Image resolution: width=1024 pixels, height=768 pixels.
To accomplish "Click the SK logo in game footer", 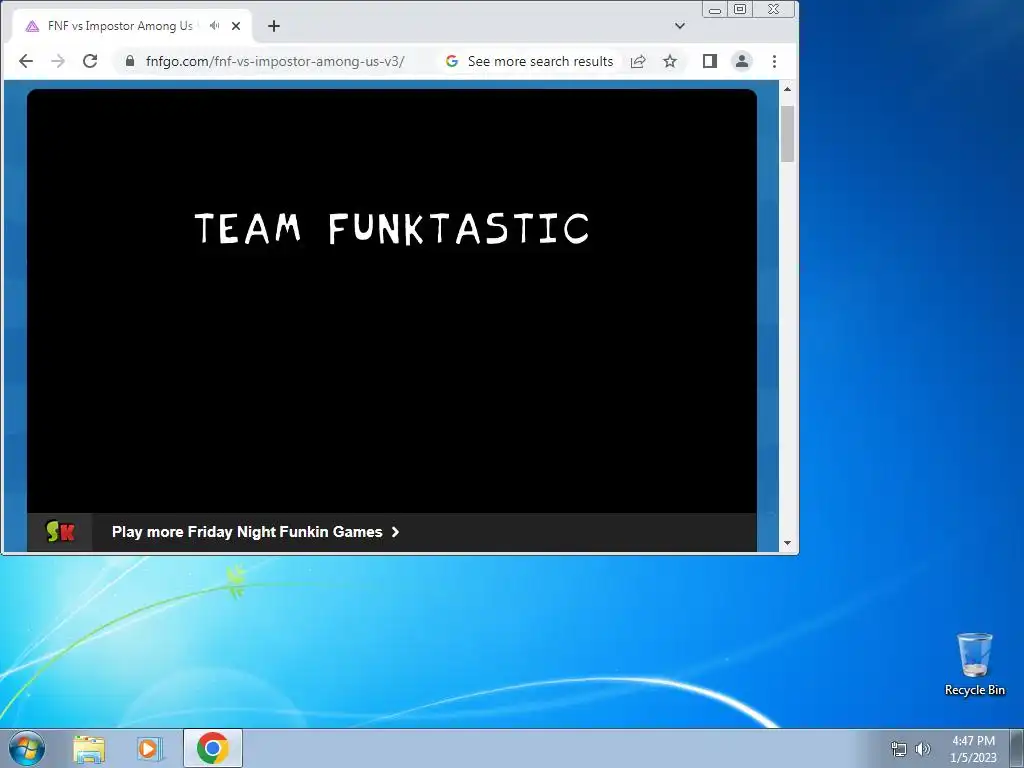I will pyautogui.click(x=60, y=532).
